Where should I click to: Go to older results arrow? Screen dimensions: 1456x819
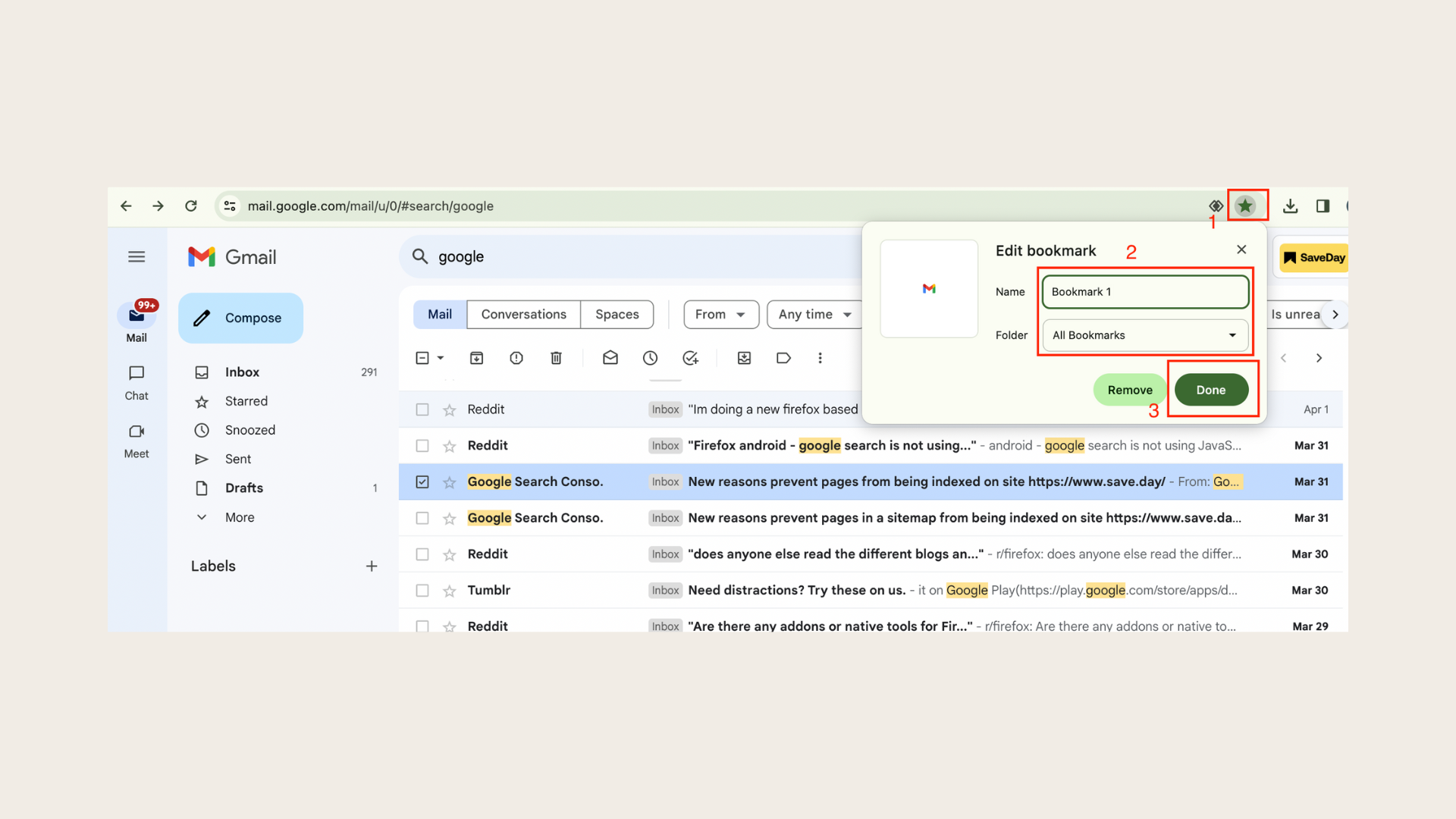(x=1319, y=358)
